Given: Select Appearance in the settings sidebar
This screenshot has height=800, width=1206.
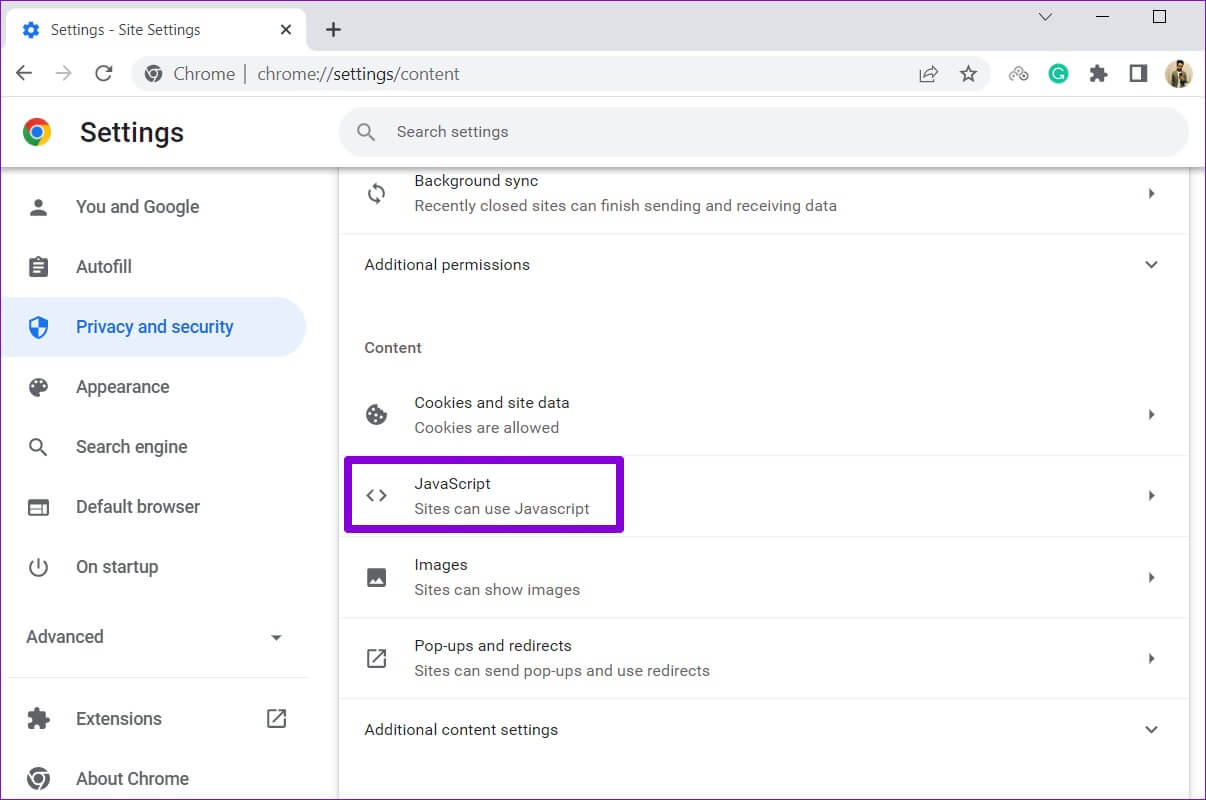Looking at the screenshot, I should pos(122,387).
